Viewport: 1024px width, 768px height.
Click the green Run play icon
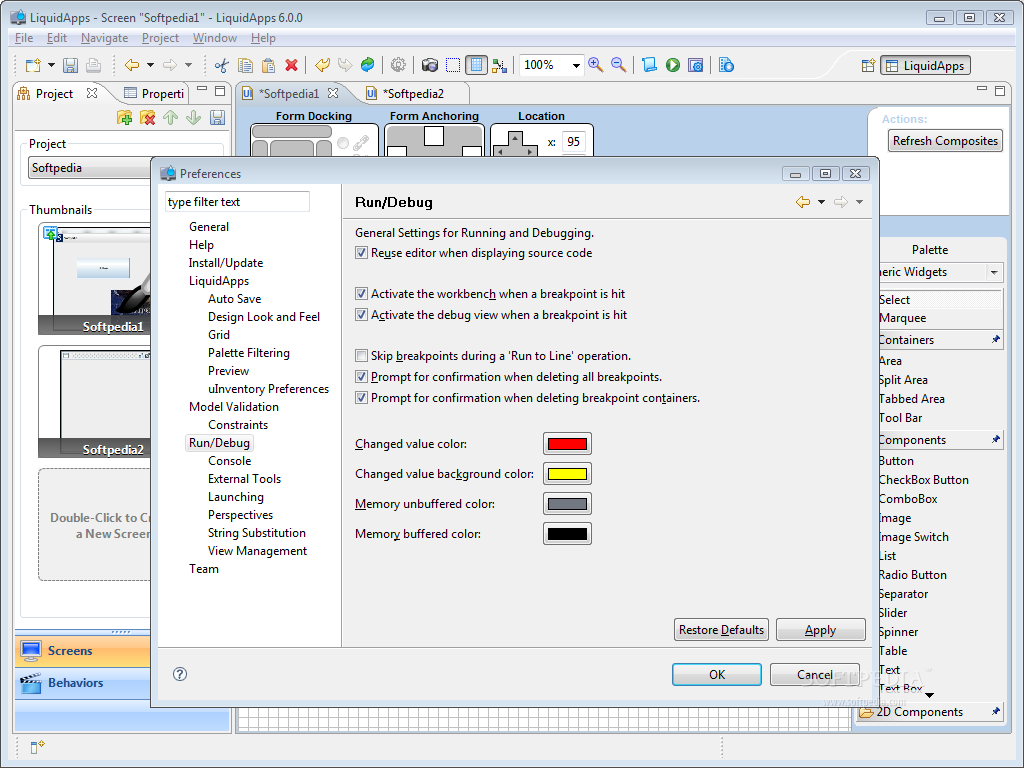click(x=673, y=65)
